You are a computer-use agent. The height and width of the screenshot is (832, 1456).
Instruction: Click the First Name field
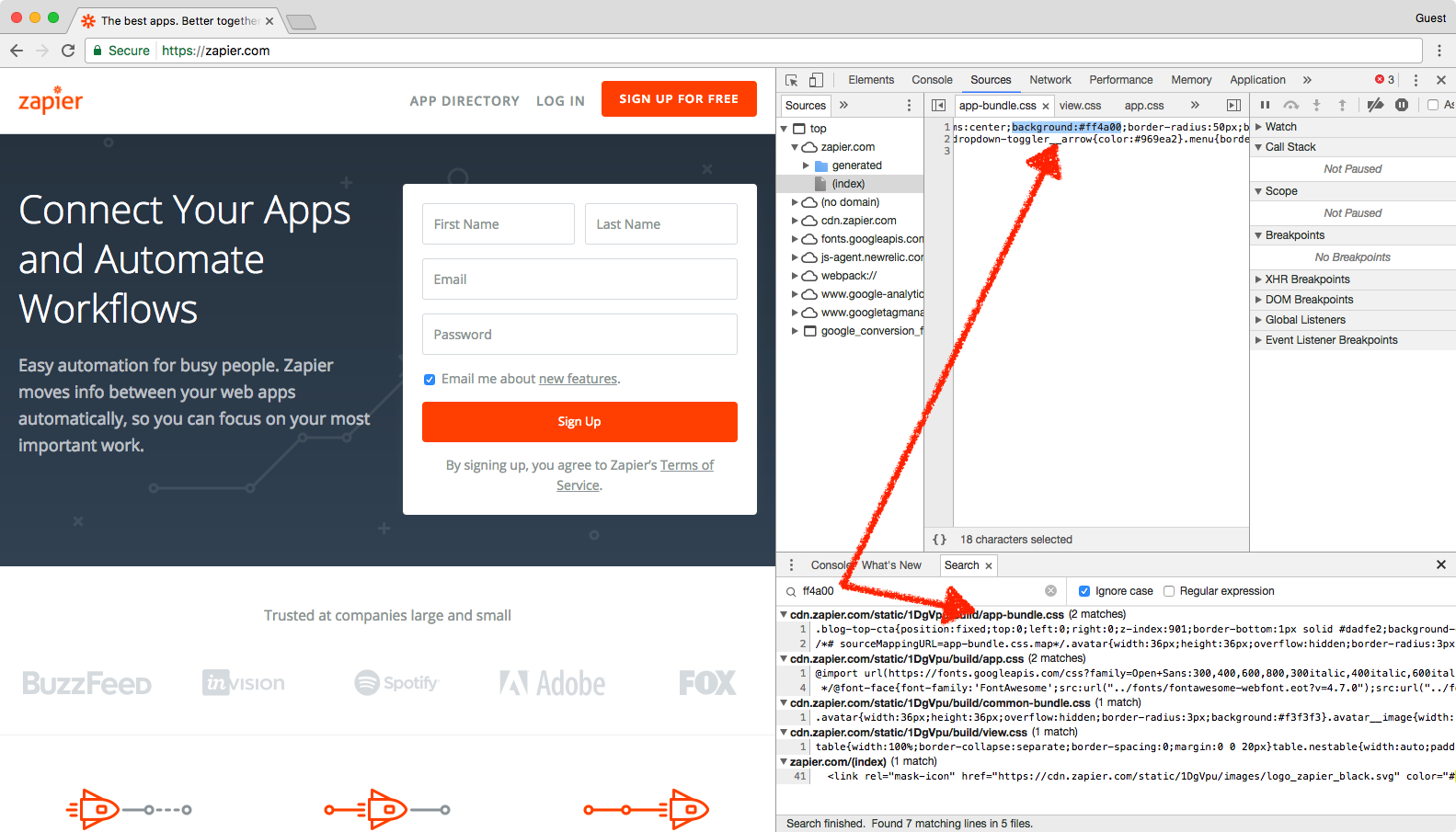pos(499,224)
